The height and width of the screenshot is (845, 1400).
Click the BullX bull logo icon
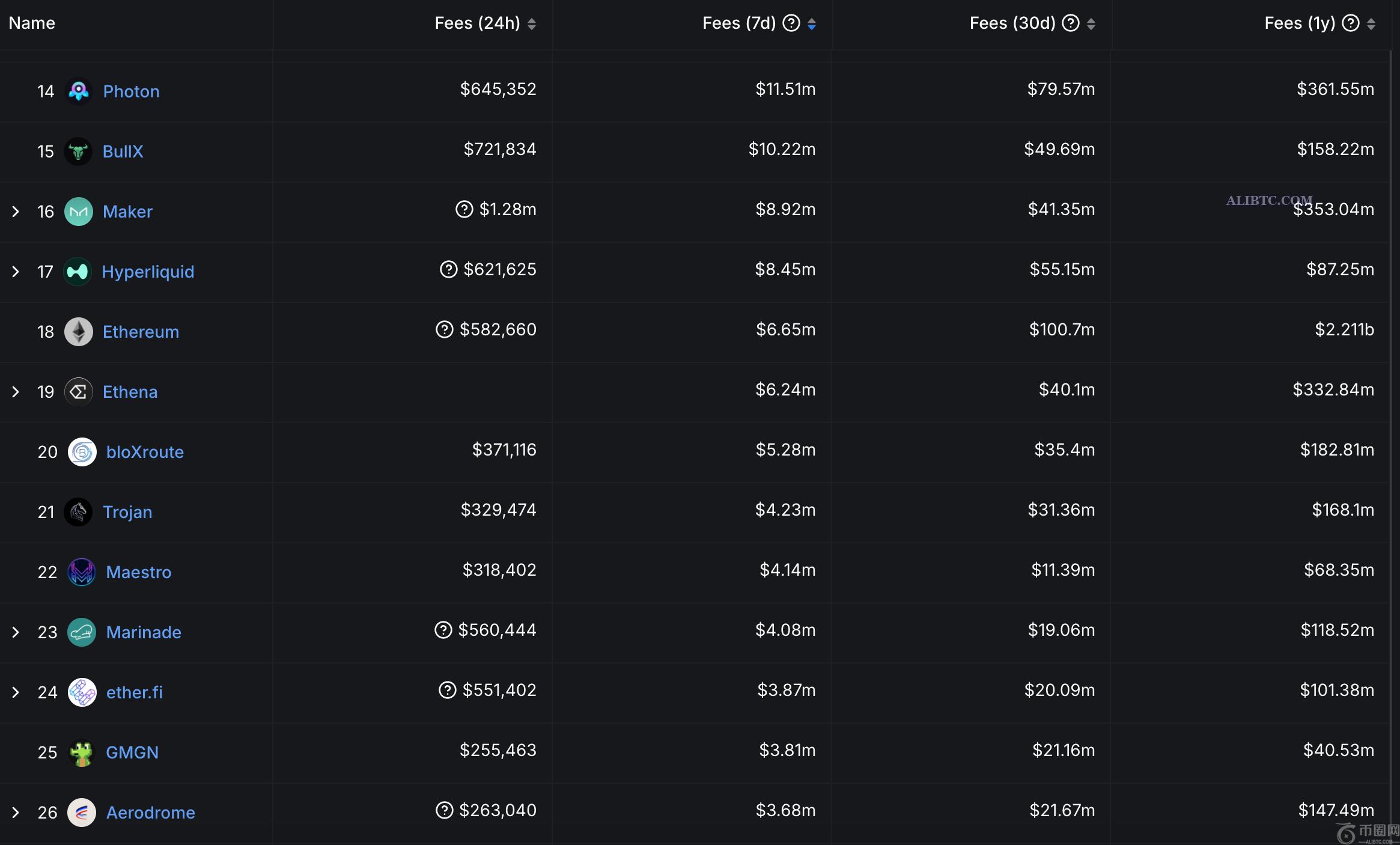coord(78,151)
